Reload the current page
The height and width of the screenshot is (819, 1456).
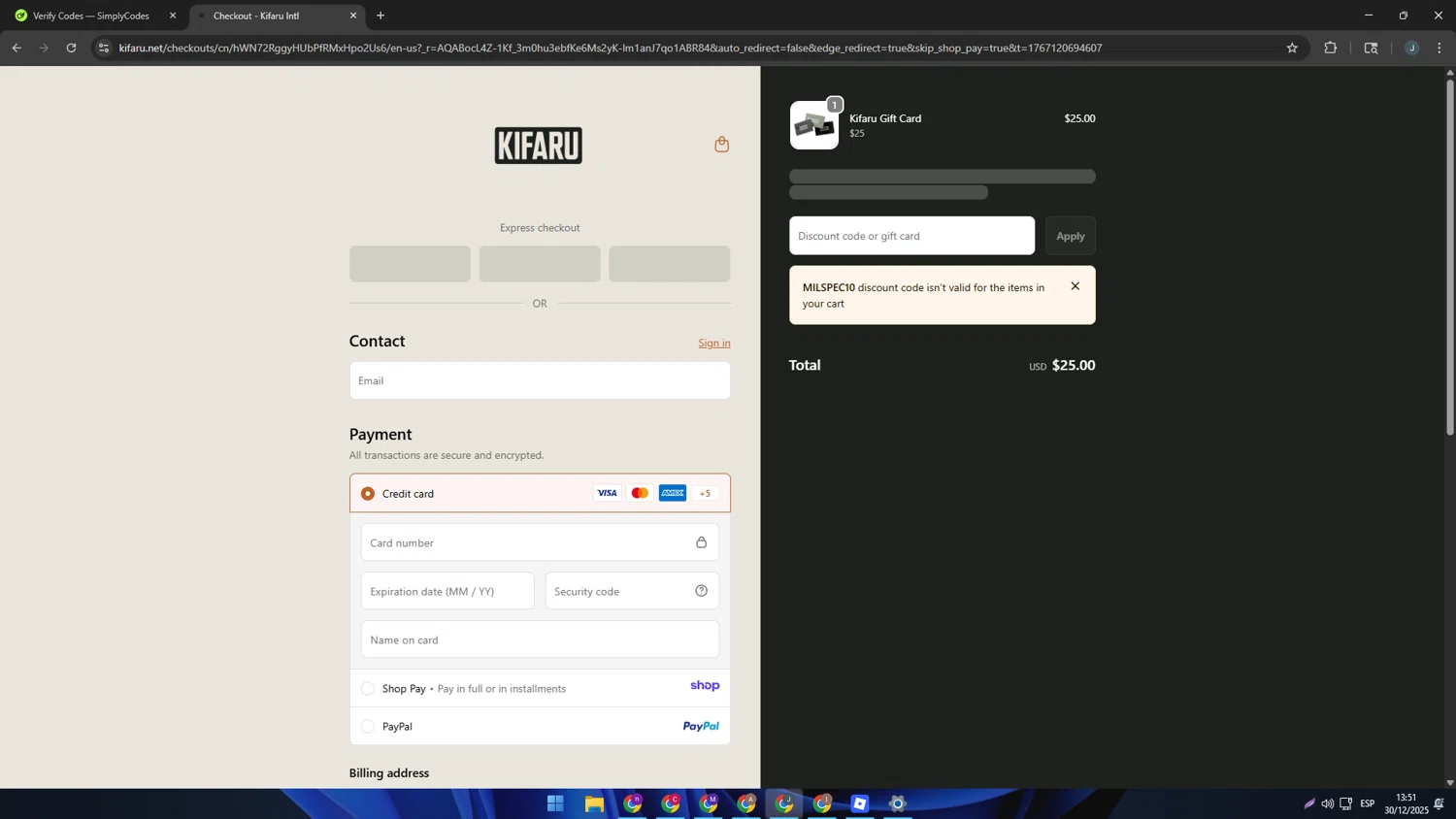[71, 48]
